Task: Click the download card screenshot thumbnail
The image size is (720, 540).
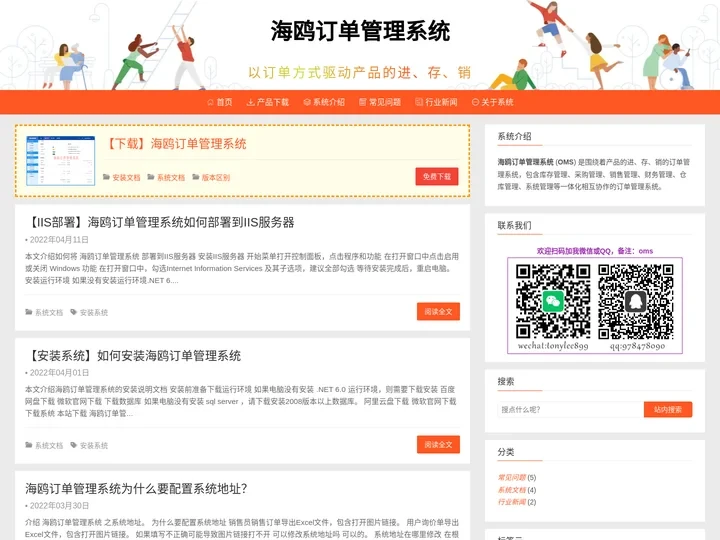Action: [61, 160]
